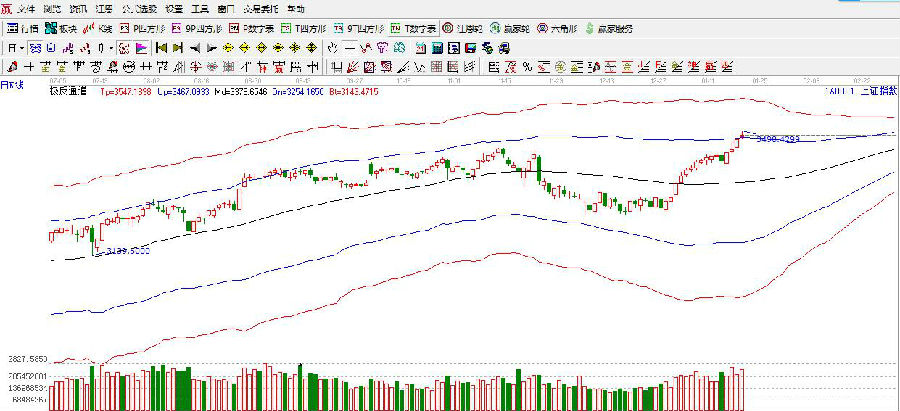The image size is (900, 411).
Task: Open the 设置 Settings menu
Action: coord(174,8)
